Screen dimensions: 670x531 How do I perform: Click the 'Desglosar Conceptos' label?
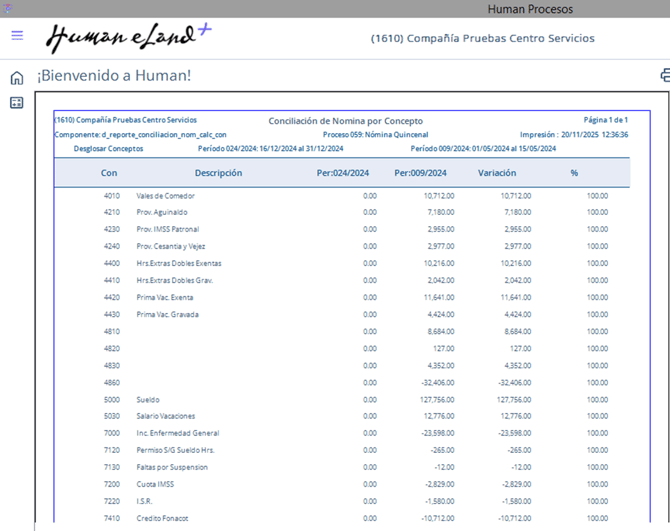click(108, 149)
